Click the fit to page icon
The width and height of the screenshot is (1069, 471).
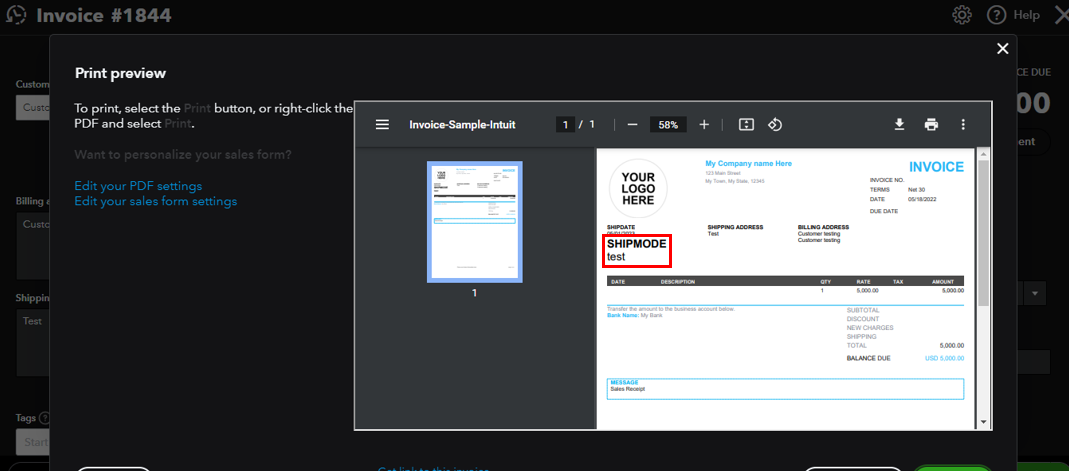coord(746,125)
